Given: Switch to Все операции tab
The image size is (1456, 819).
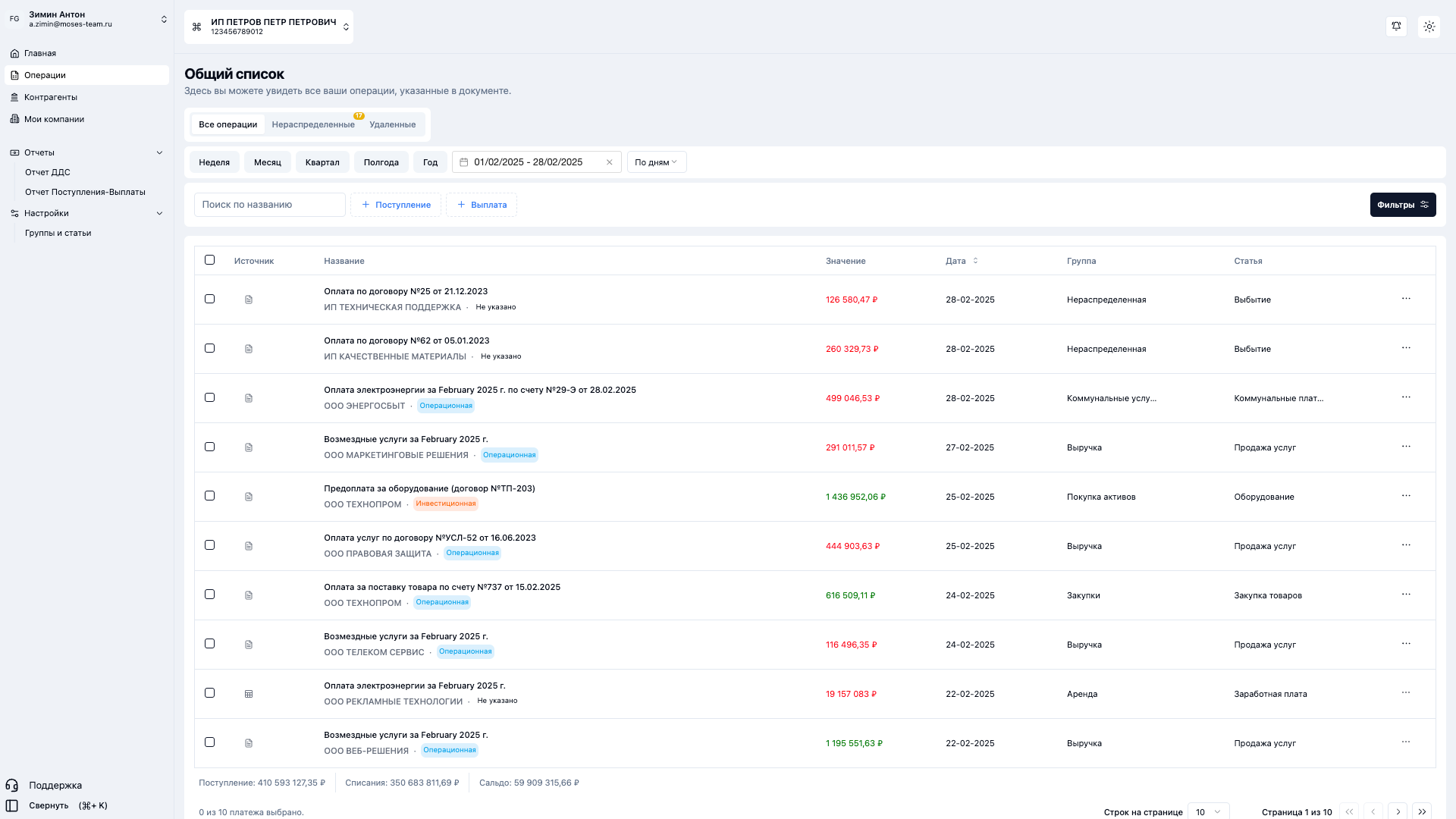Looking at the screenshot, I should 227,124.
